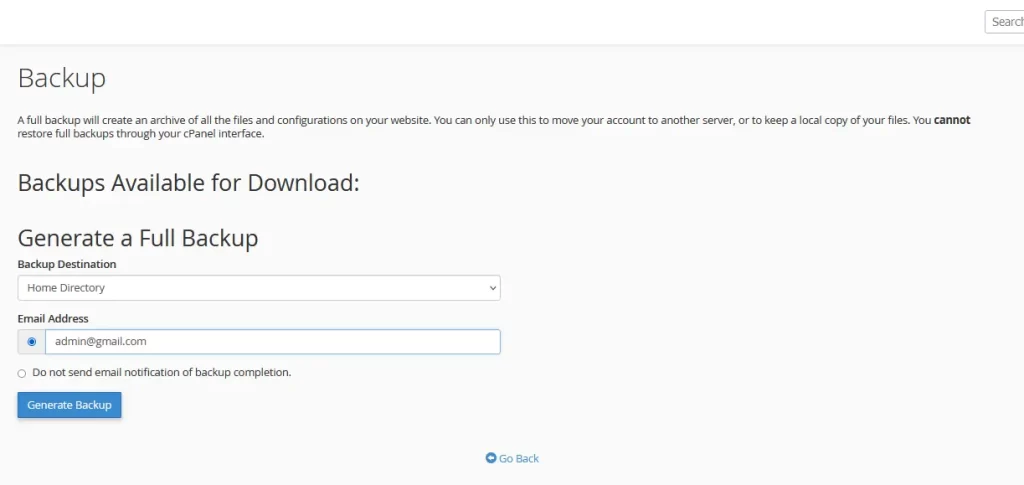Open the Home Directory destination selector
1024x485 pixels.
259,288
